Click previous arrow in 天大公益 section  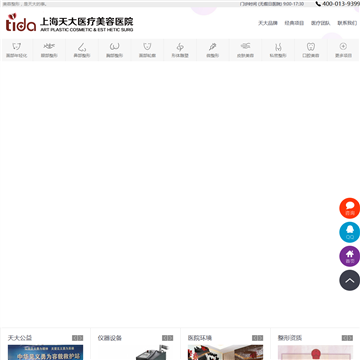pyautogui.click(x=75, y=338)
